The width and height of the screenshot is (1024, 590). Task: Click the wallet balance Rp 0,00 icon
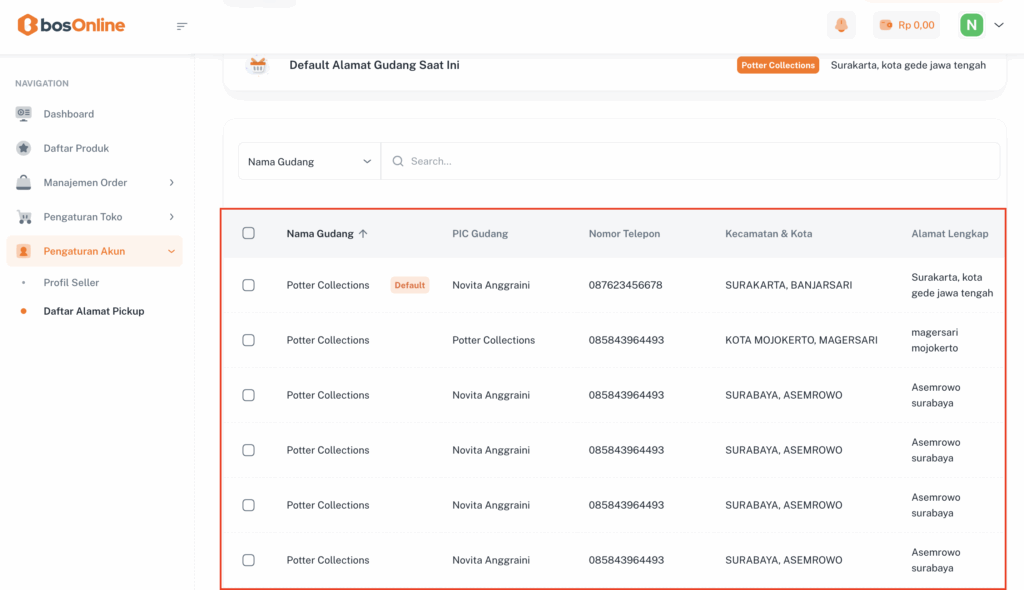pos(886,25)
